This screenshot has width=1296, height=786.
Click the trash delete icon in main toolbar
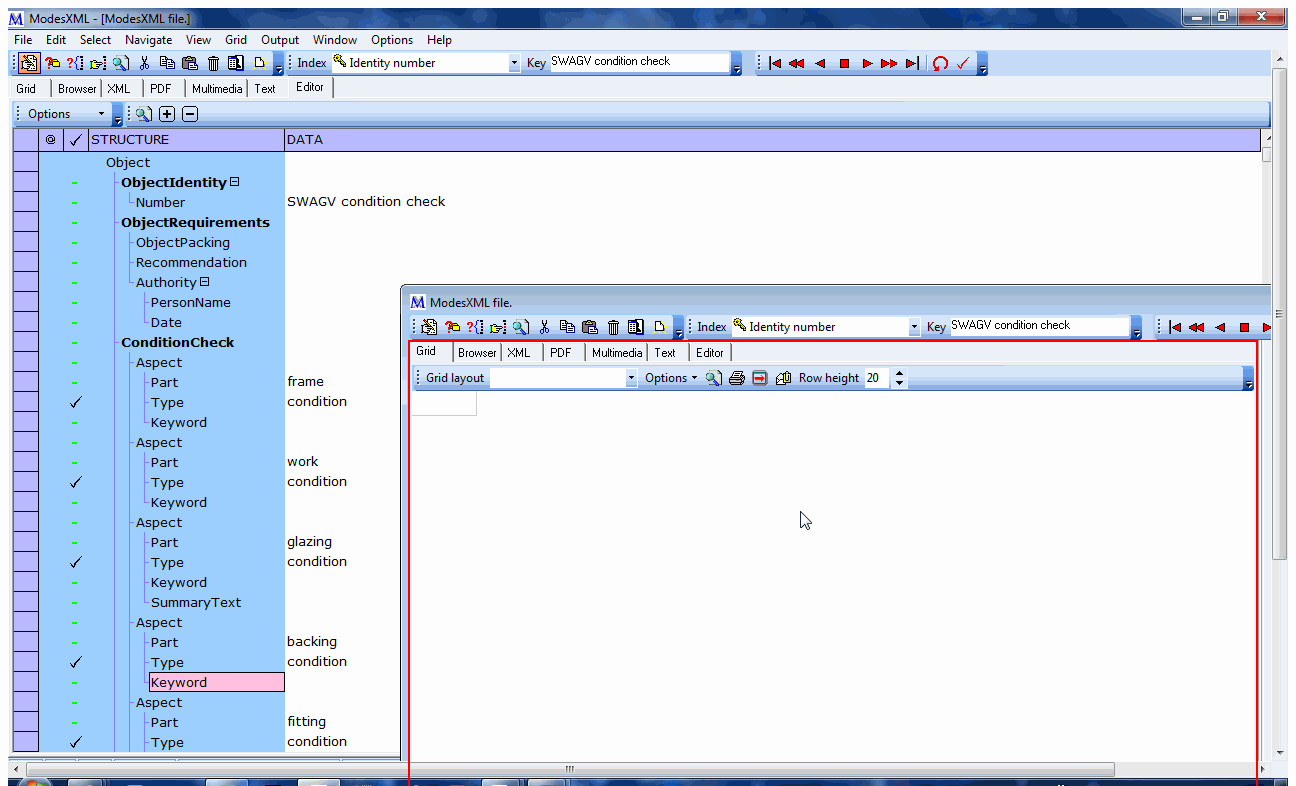coord(213,63)
